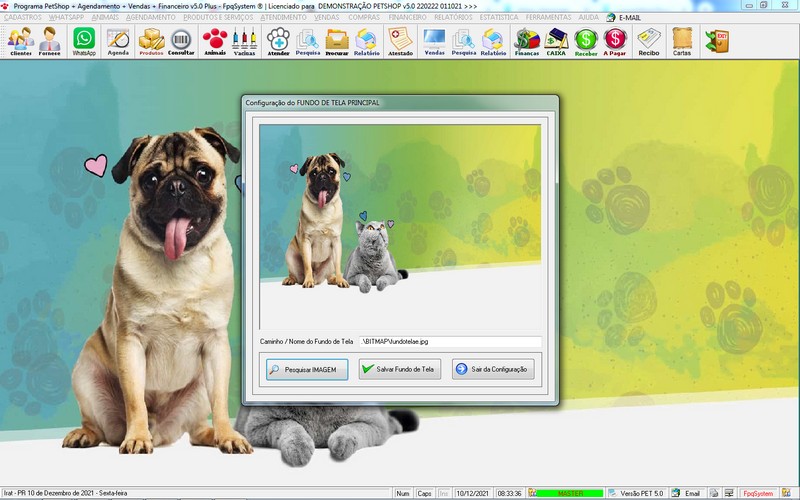The image size is (800, 500).
Task: Open the AJUDA menu
Action: click(x=588, y=17)
